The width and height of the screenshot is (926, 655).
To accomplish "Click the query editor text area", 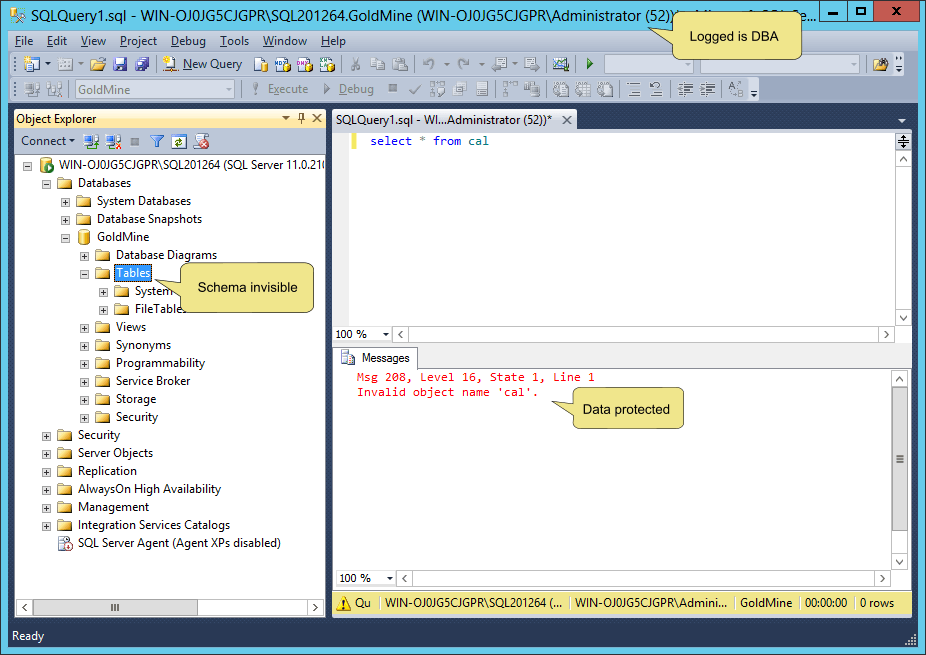I will [620, 230].
